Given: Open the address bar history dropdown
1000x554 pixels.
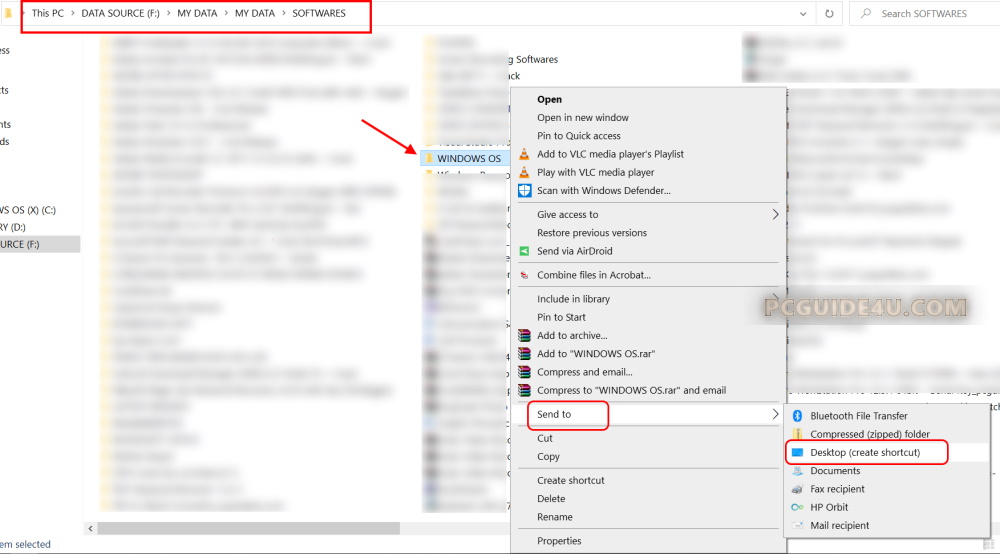Looking at the screenshot, I should pyautogui.click(x=805, y=14).
